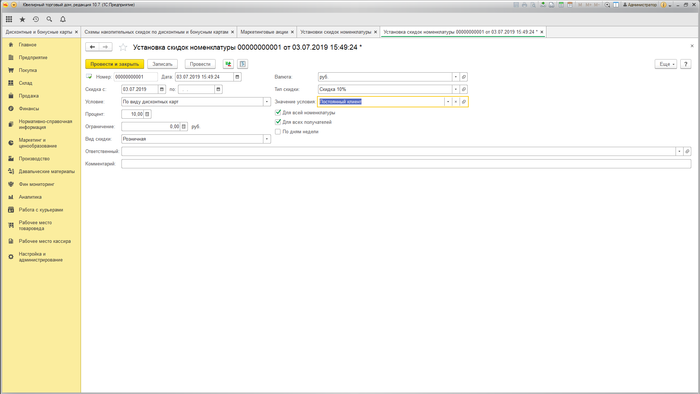Open Настройка и администрирование section
The height and width of the screenshot is (394, 700).
coord(40,257)
